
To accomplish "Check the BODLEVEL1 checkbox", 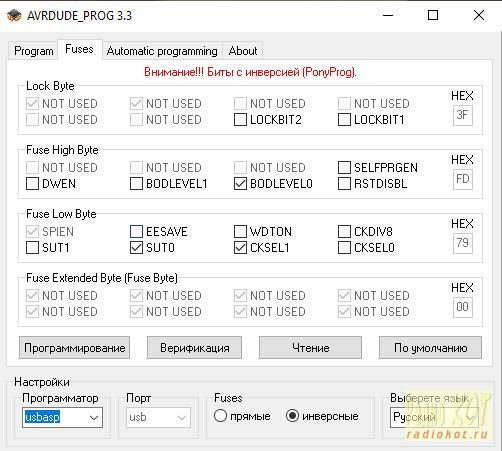I will [136, 184].
